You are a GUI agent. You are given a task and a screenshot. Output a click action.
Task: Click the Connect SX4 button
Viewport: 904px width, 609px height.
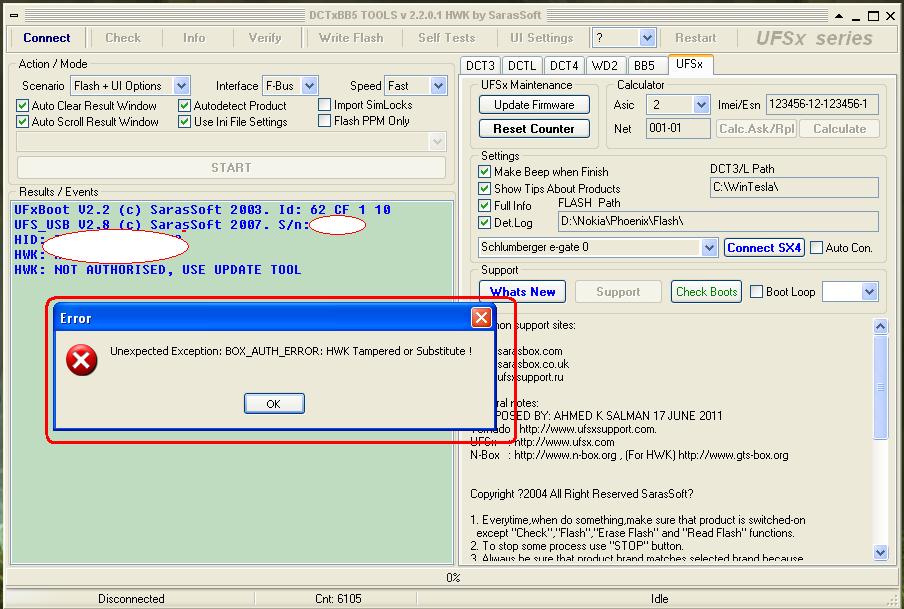pyautogui.click(x=764, y=248)
